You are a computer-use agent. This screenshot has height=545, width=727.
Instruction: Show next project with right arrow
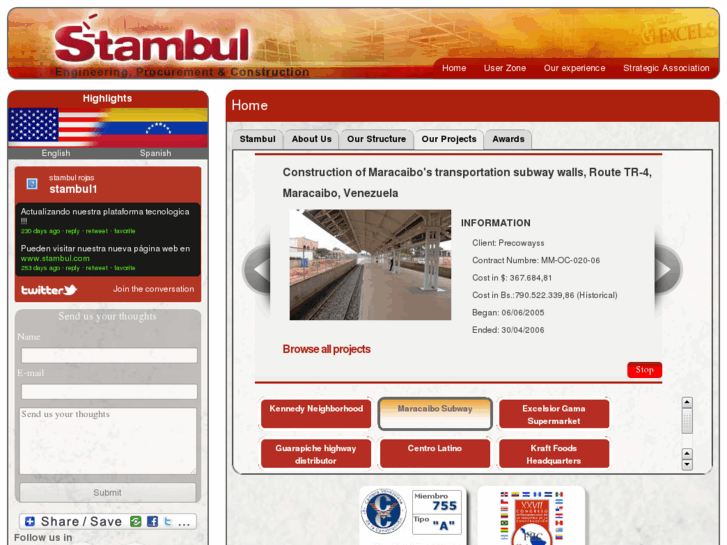point(668,269)
